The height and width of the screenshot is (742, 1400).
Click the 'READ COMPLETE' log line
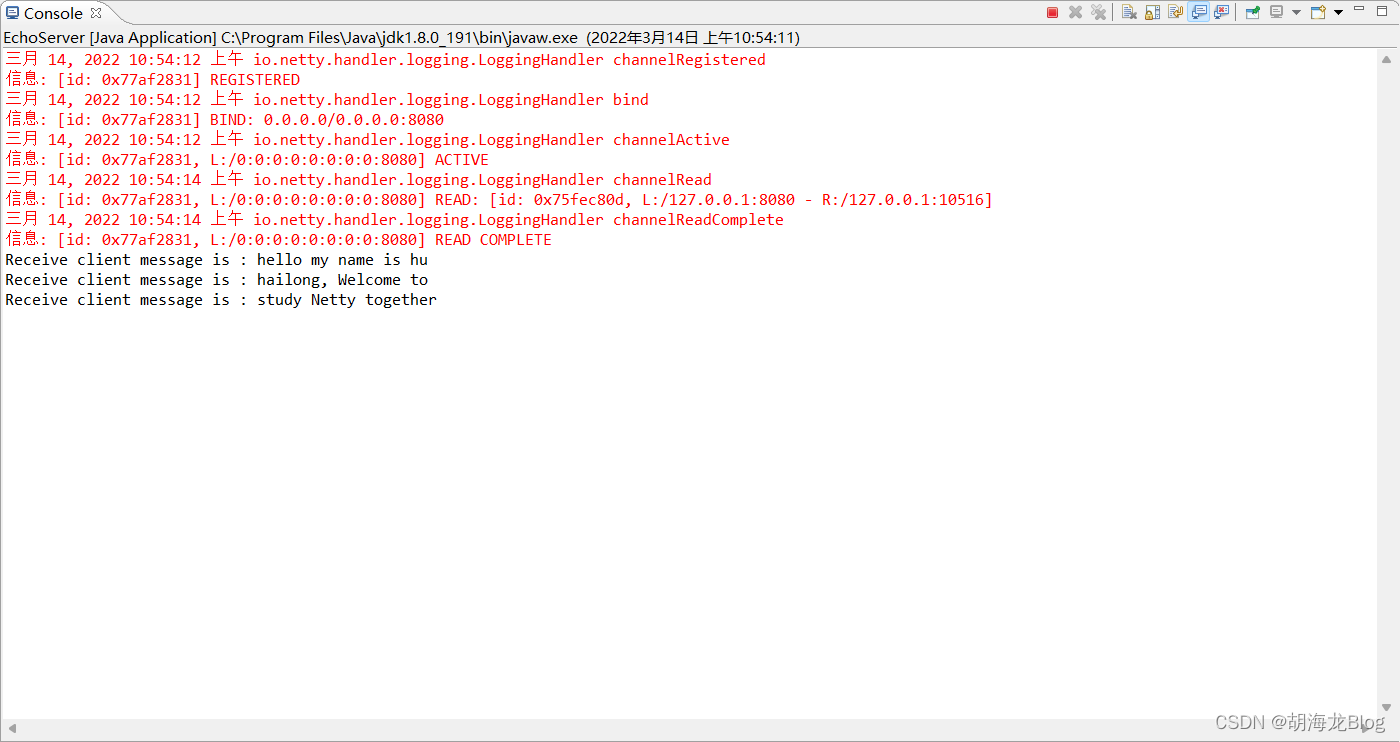(278, 239)
